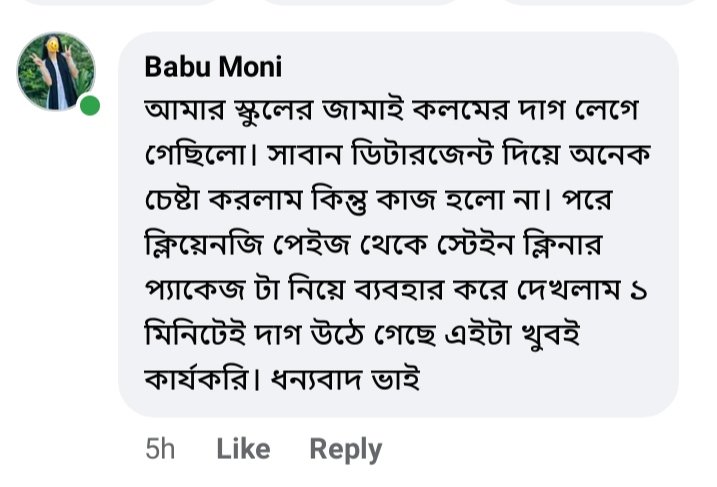Open the 5h comment timestamp

click(x=160, y=450)
